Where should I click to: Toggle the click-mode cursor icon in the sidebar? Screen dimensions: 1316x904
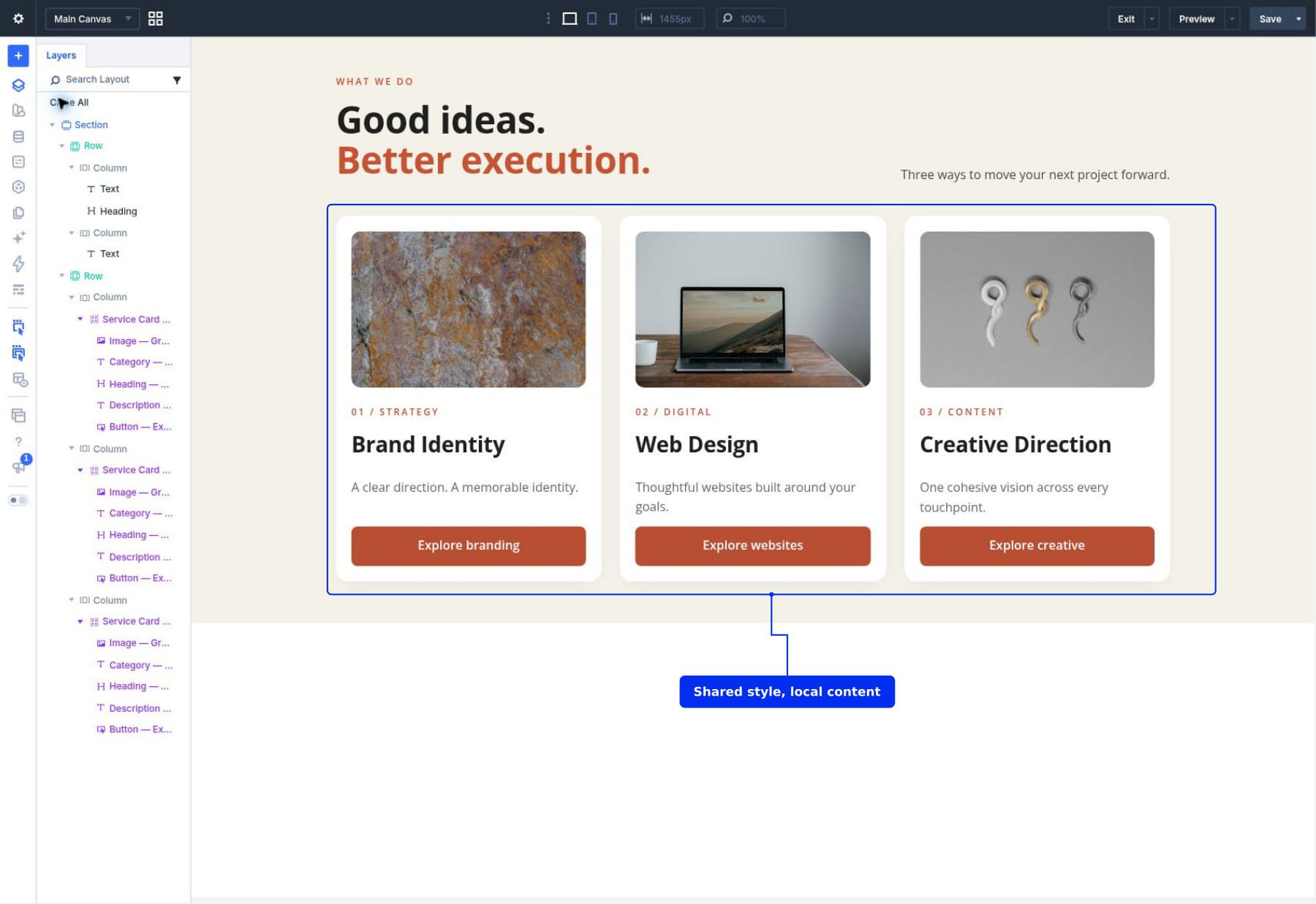tap(18, 327)
